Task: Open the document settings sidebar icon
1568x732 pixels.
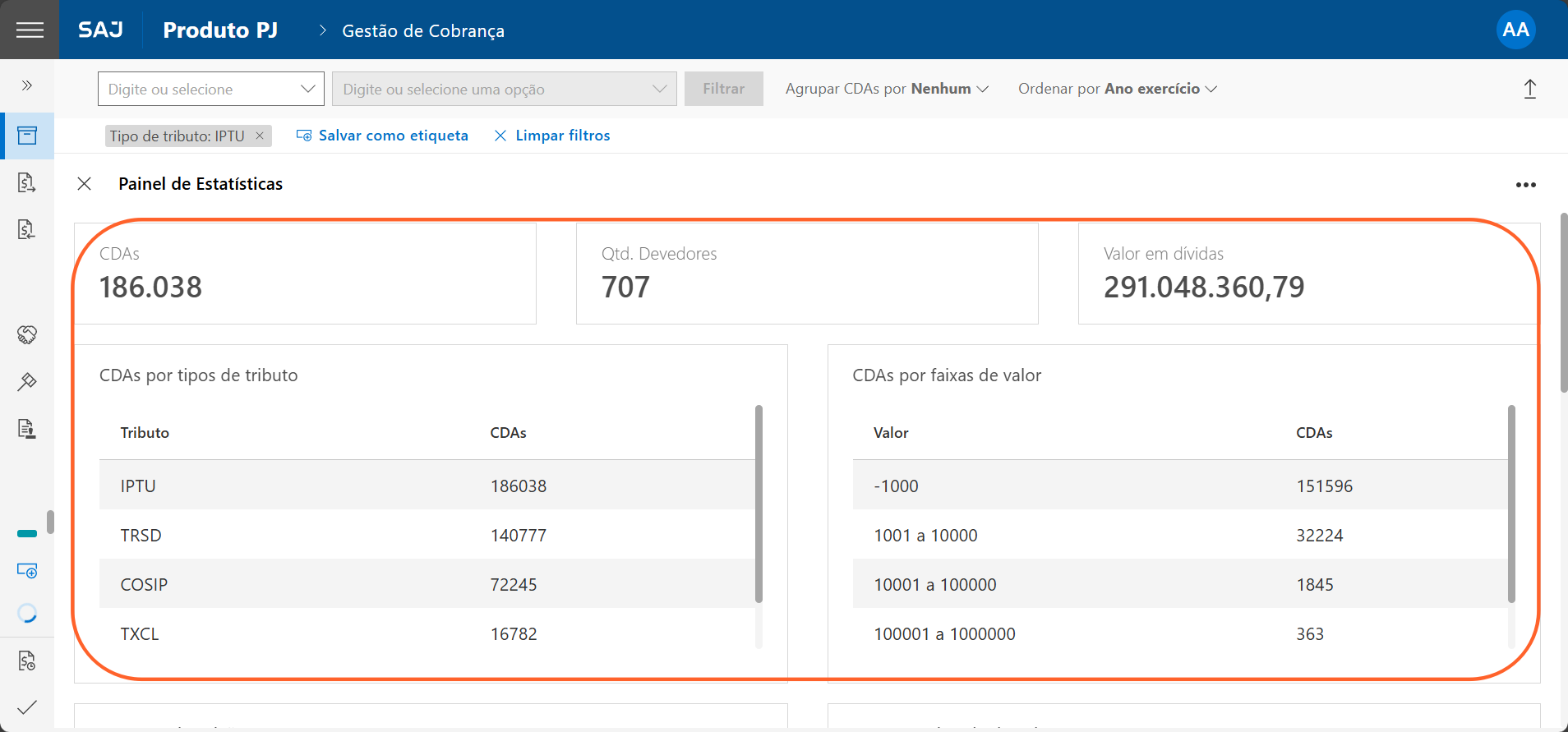Action: coord(27,661)
